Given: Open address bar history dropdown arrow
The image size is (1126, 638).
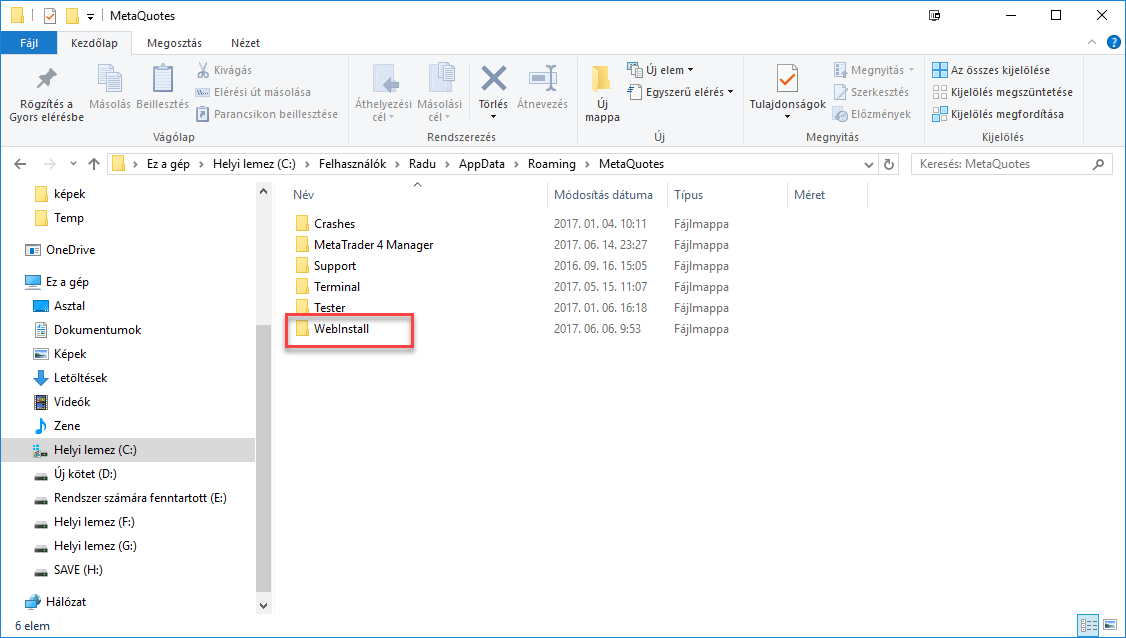Looking at the screenshot, I should tap(869, 164).
